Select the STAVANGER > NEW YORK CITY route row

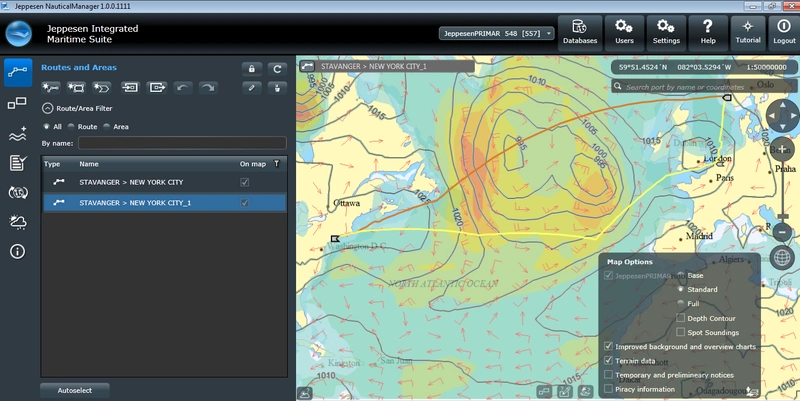point(164,182)
